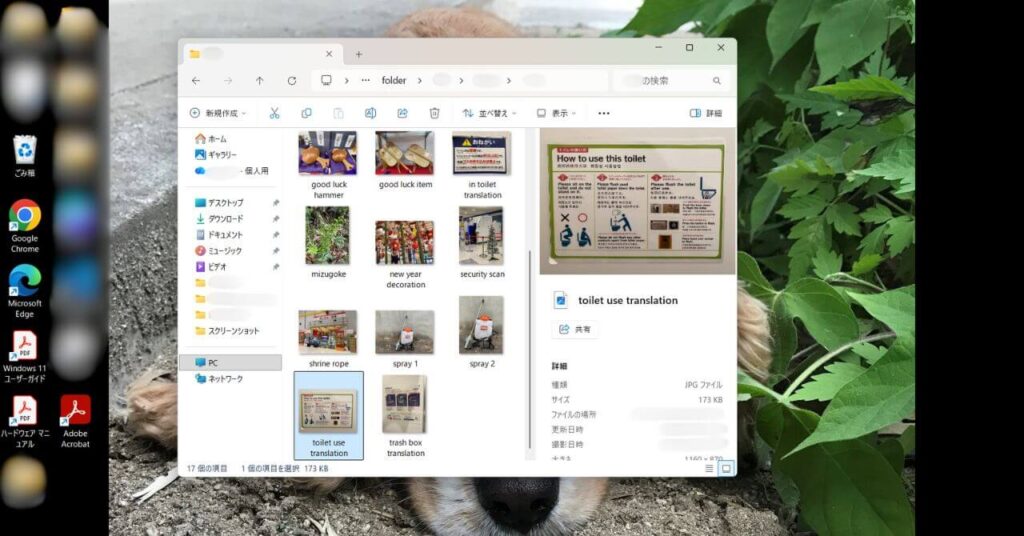Select ネットワーク in the navigation pane
1024x536 pixels.
[x=219, y=379]
